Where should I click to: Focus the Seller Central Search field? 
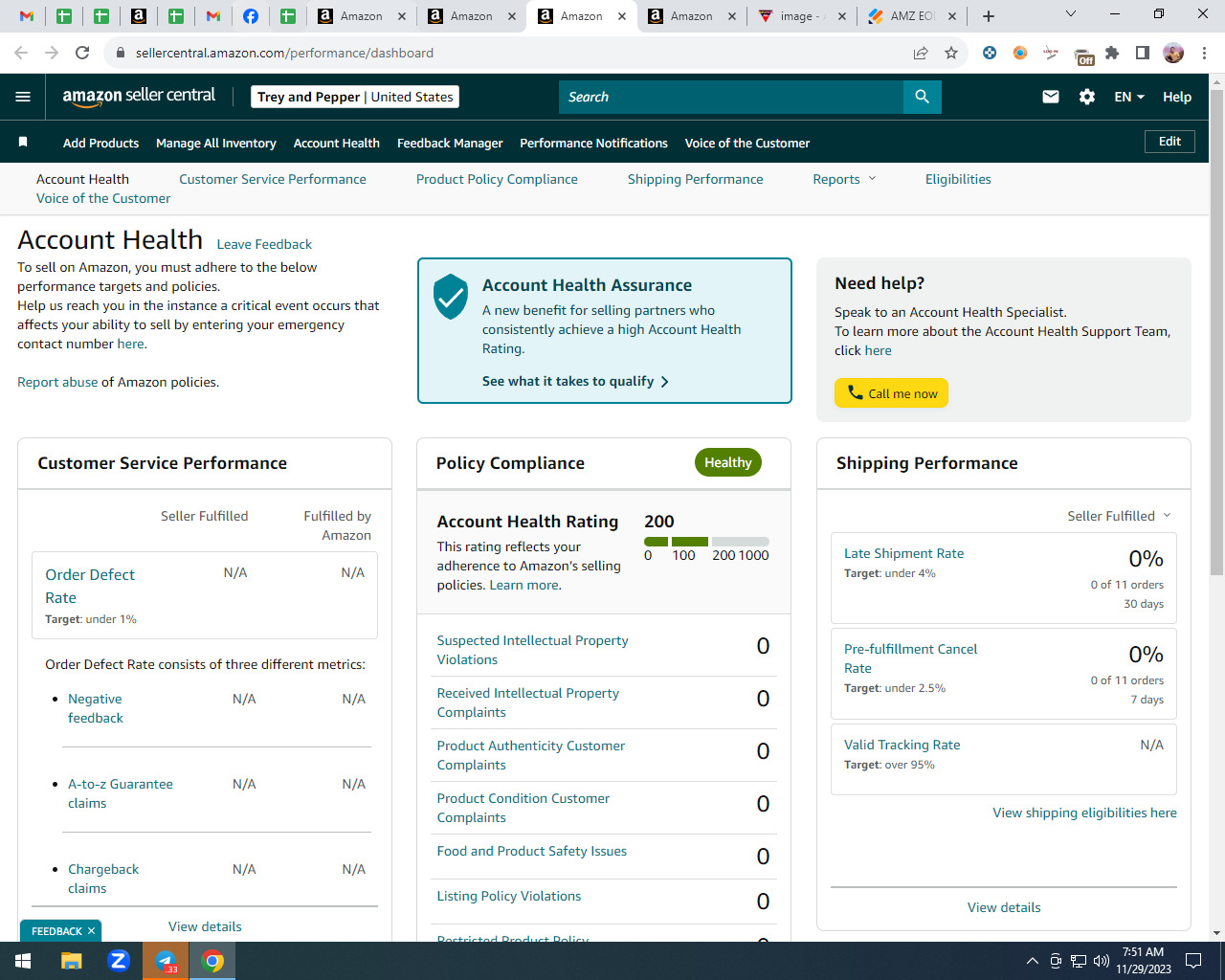point(731,97)
